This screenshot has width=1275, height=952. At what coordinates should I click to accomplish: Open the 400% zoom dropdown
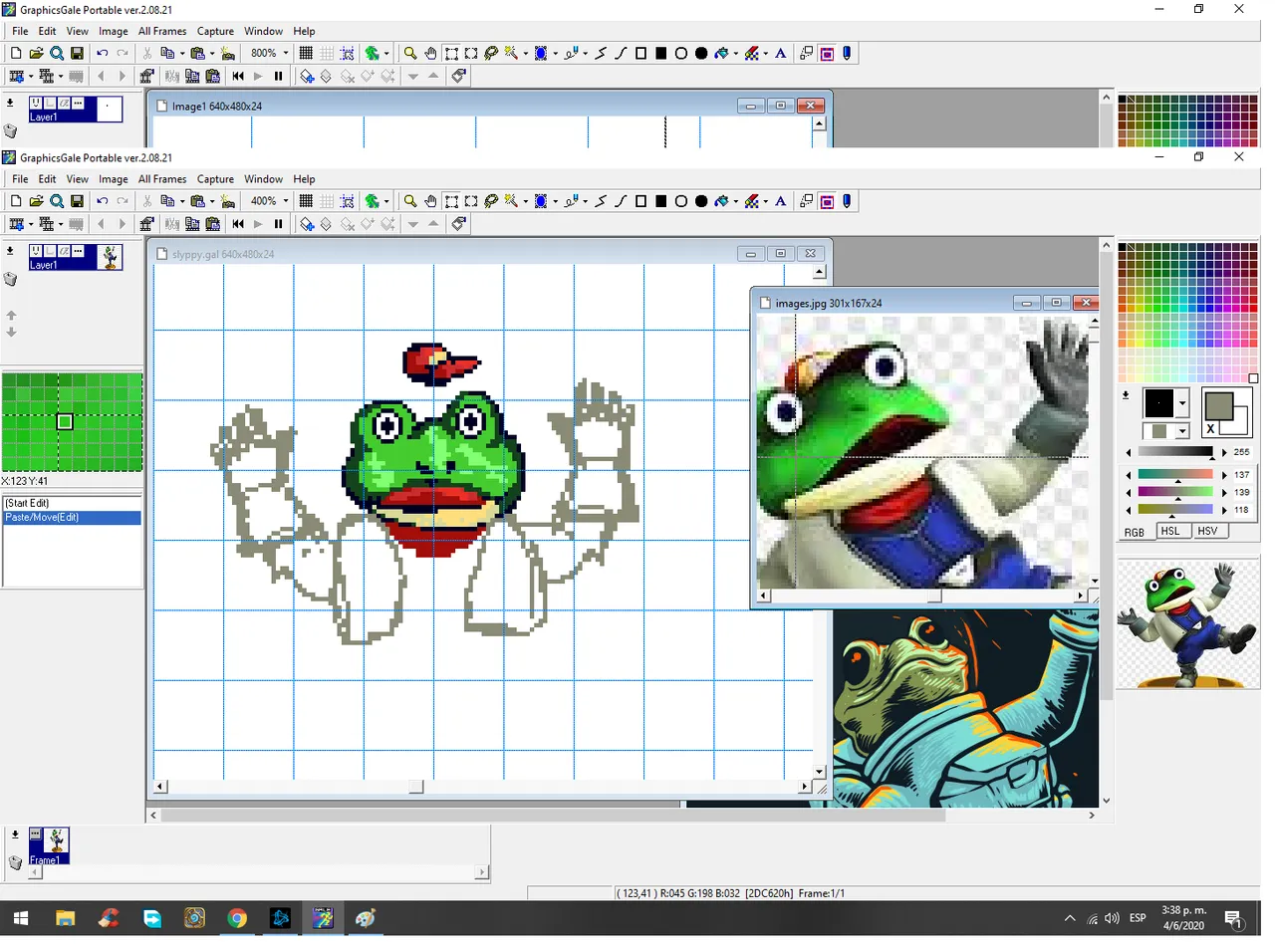tap(286, 201)
